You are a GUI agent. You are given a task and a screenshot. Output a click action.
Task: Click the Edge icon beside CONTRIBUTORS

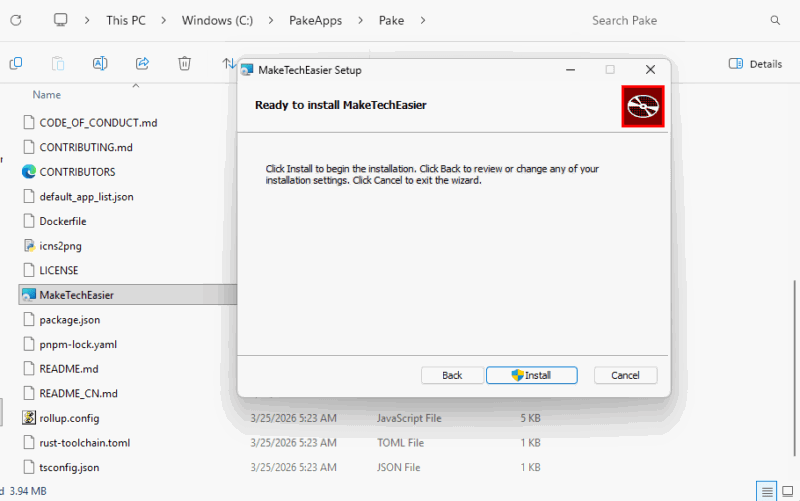tap(29, 171)
